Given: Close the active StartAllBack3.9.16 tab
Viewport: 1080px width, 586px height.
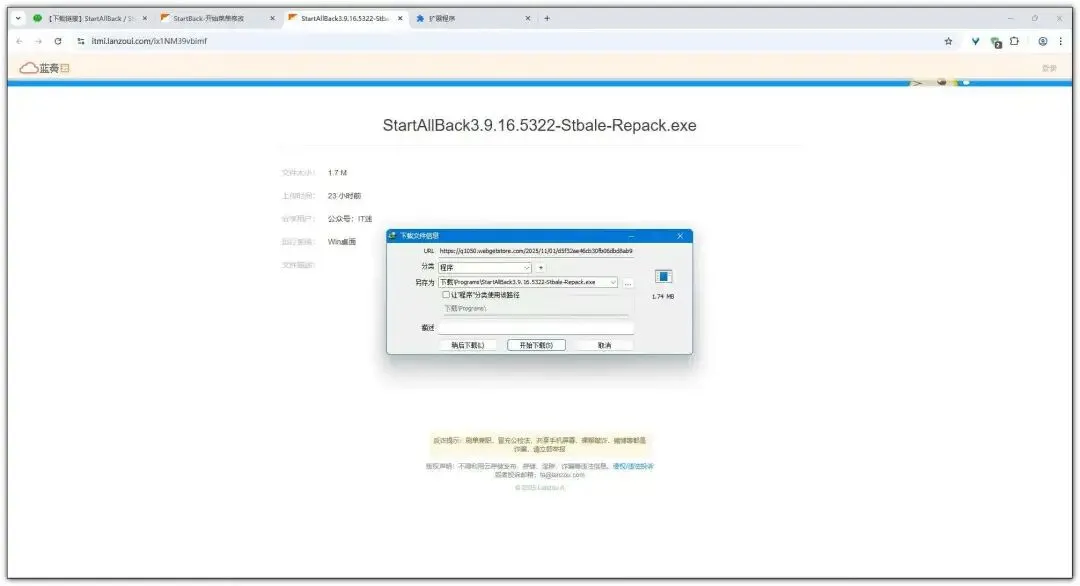Looking at the screenshot, I should 400,19.
